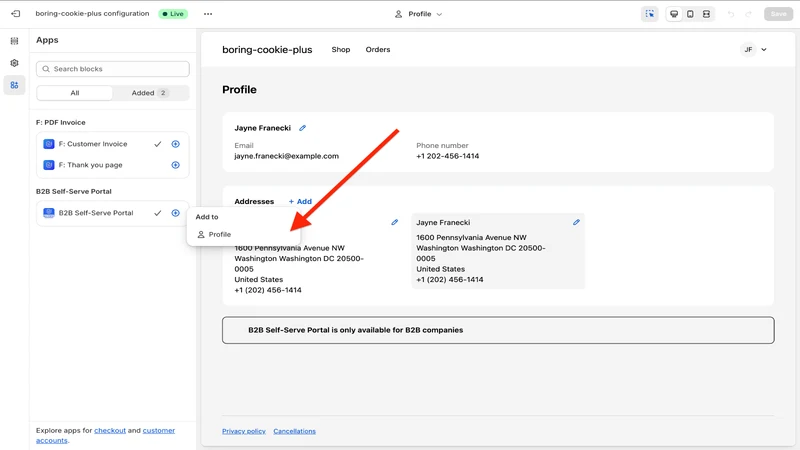Switch to mobile preview icon
The width and height of the screenshot is (800, 450).
[690, 14]
